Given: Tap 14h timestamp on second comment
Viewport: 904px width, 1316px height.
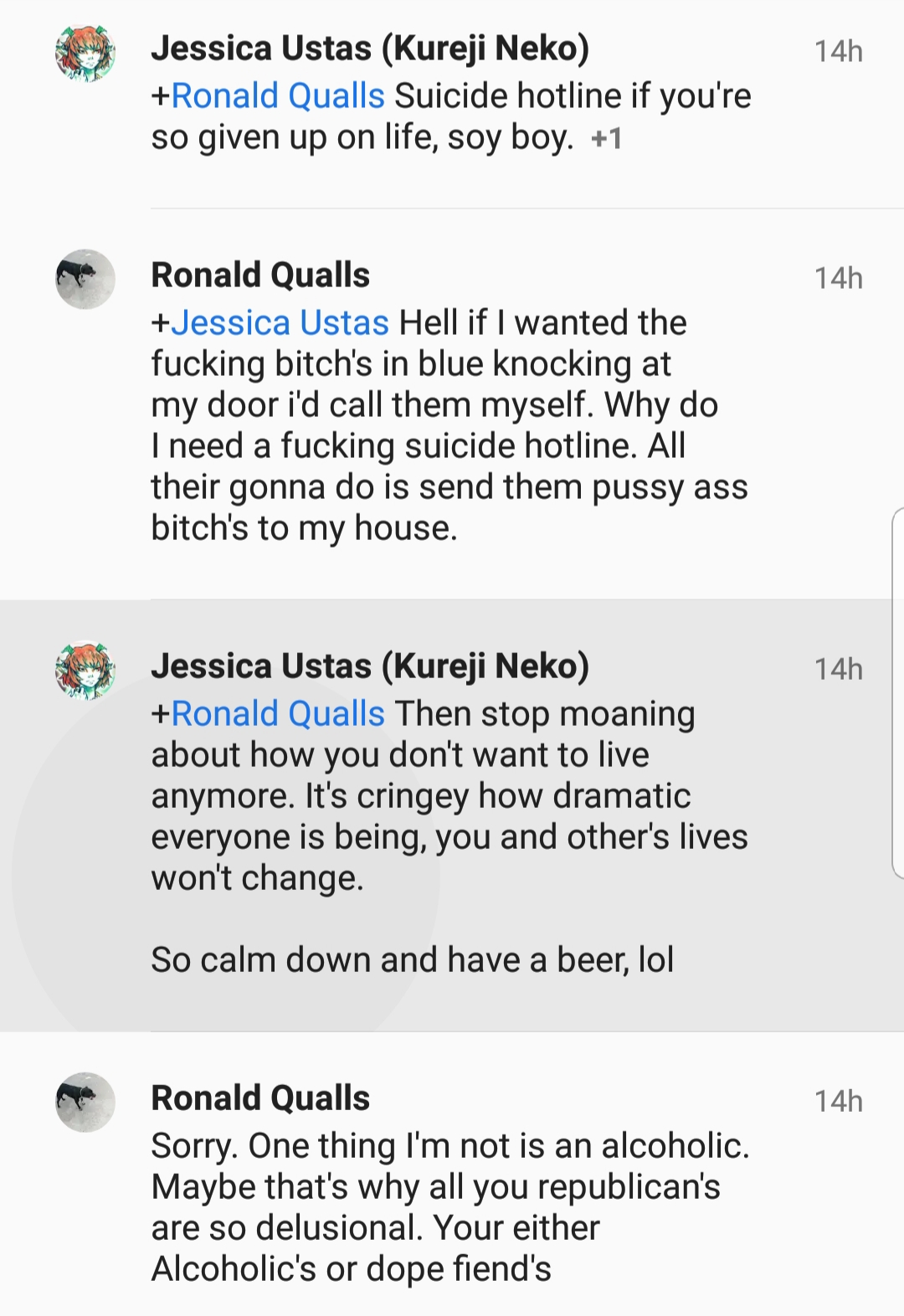Looking at the screenshot, I should click(x=839, y=278).
